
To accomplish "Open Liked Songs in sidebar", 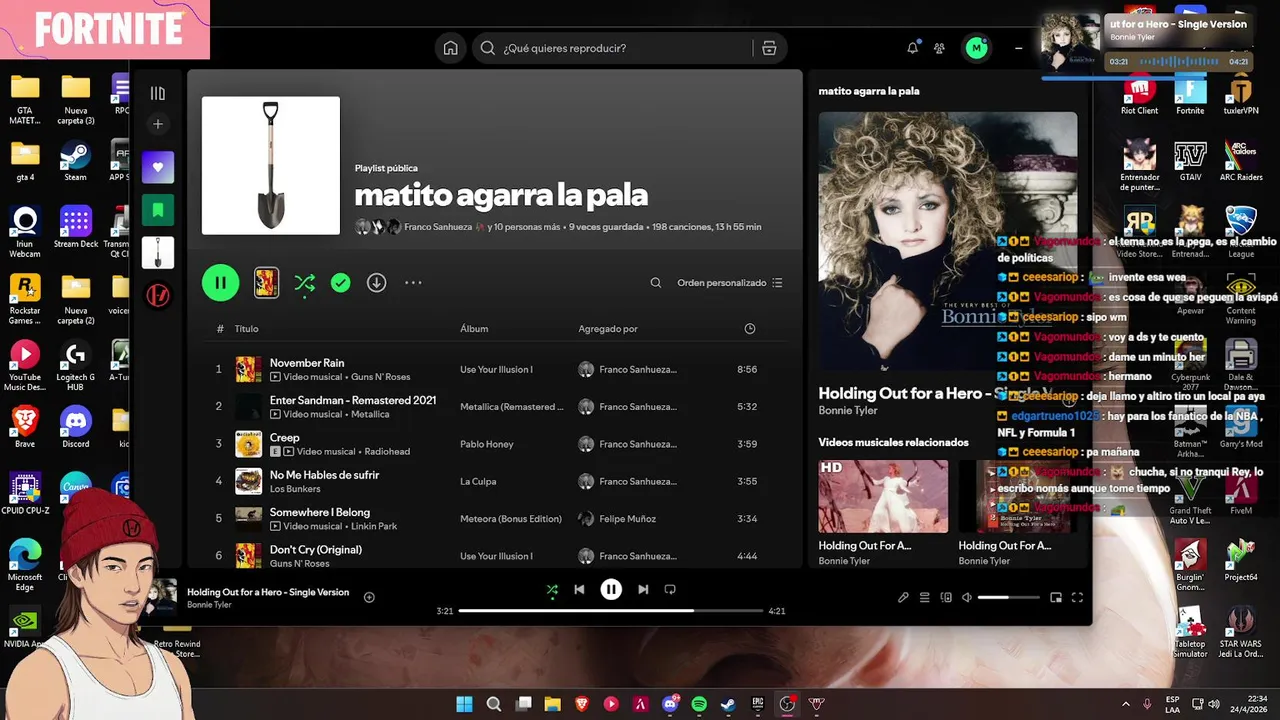I will click(x=158, y=167).
